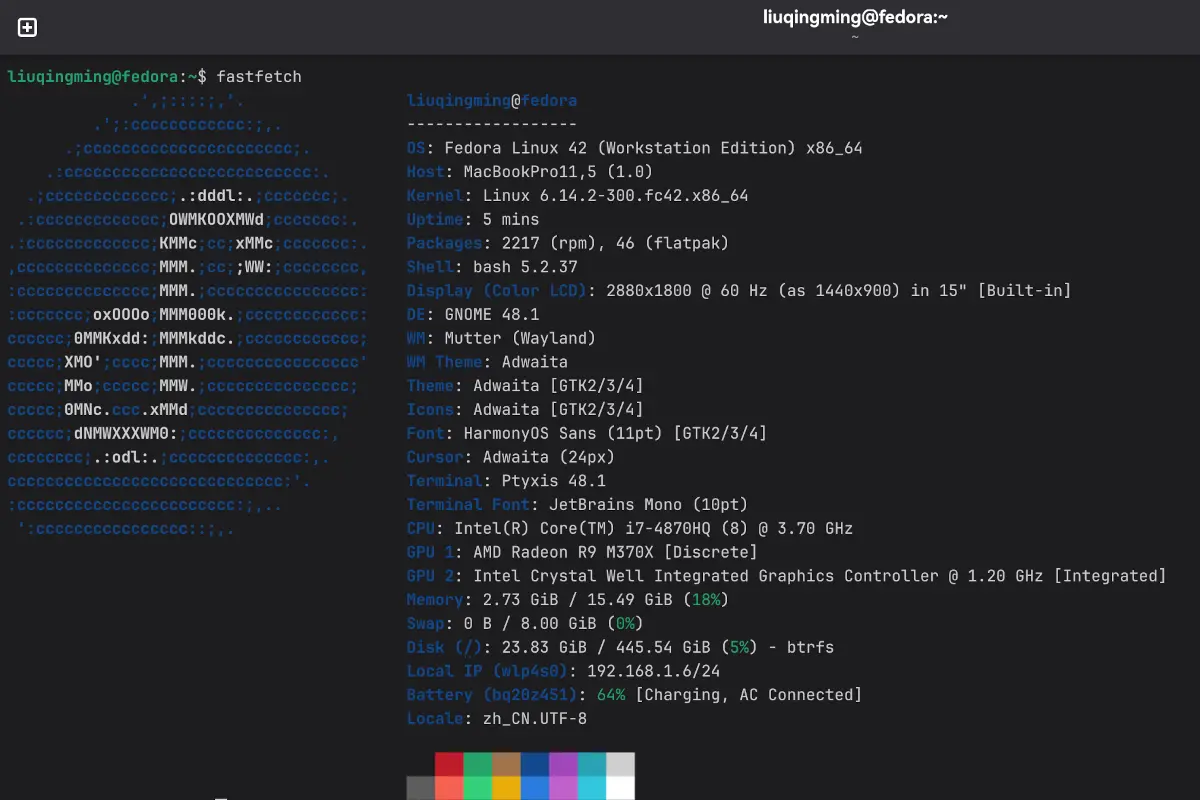Click the yellow color block

coord(506,788)
